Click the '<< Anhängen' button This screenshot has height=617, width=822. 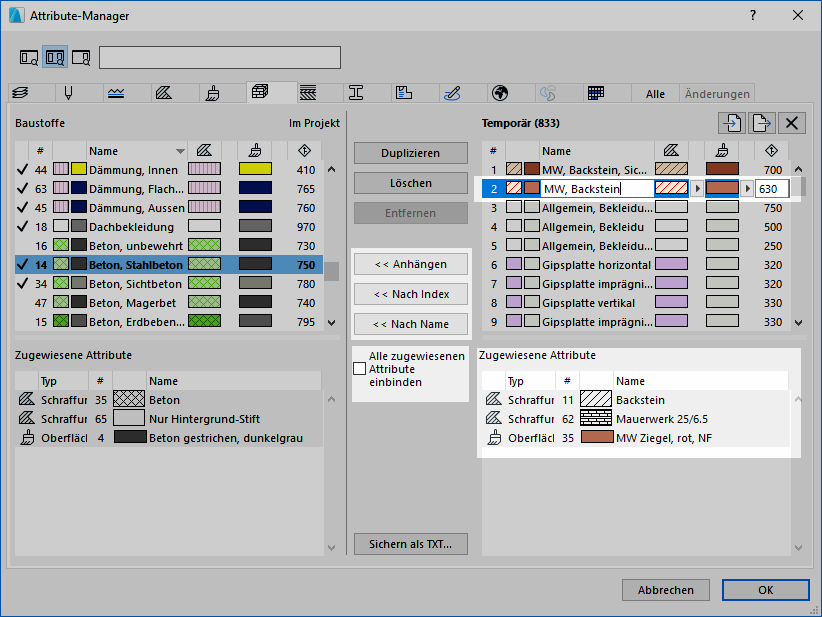coord(411,264)
